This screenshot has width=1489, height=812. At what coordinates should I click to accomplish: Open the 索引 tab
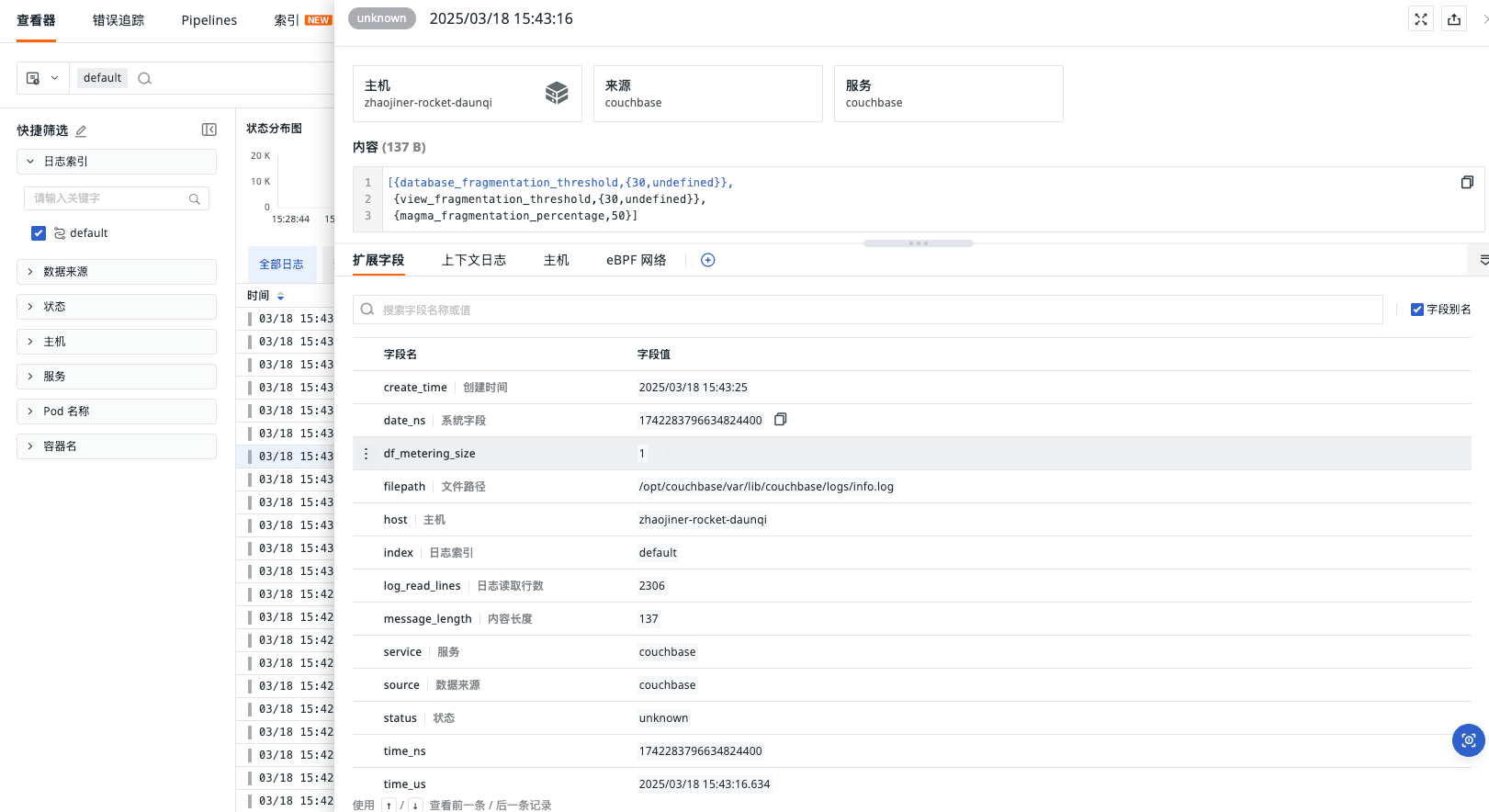coord(287,20)
